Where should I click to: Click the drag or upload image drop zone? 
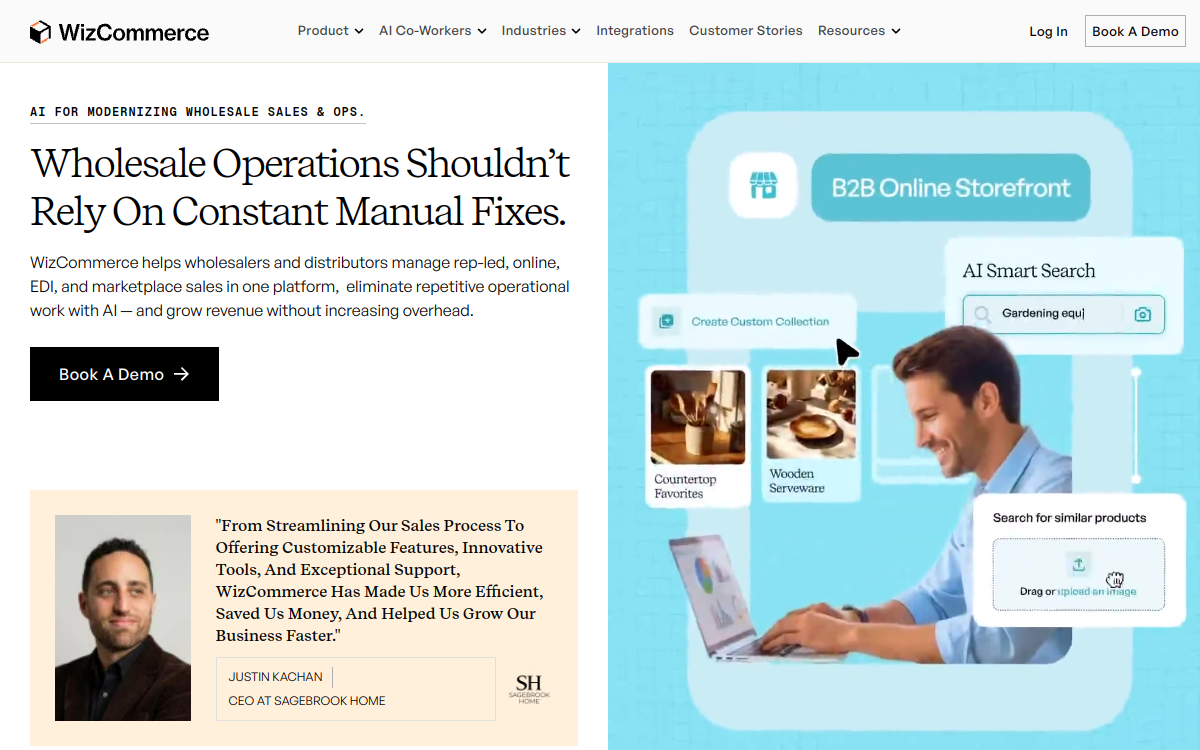coord(1078,574)
